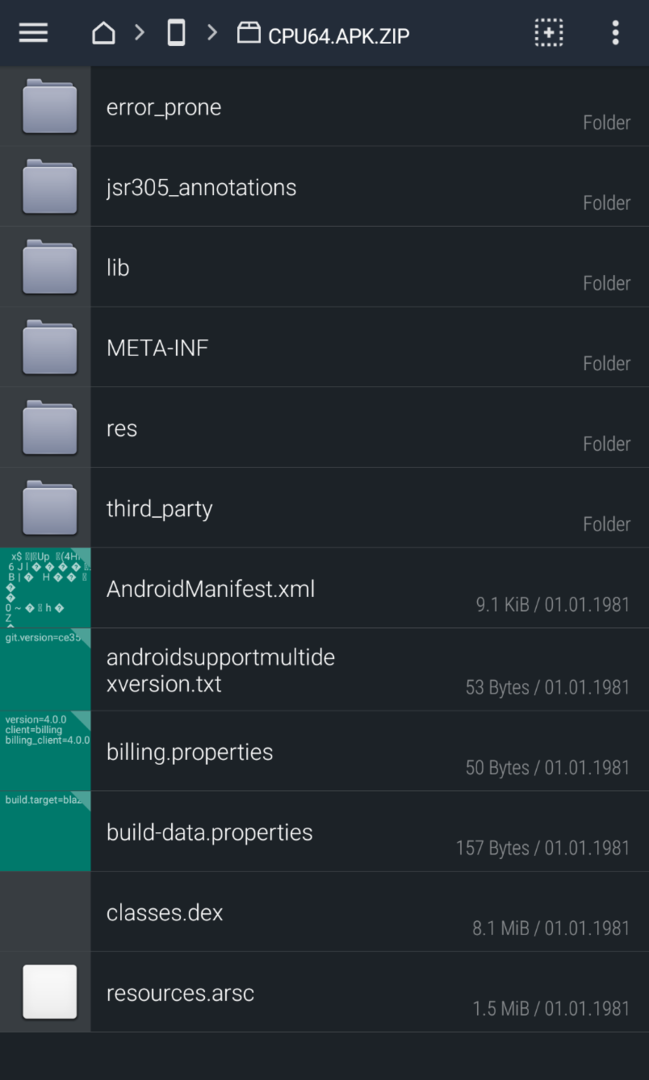649x1080 pixels.
Task: Open the lib folder
Action: 118,268
